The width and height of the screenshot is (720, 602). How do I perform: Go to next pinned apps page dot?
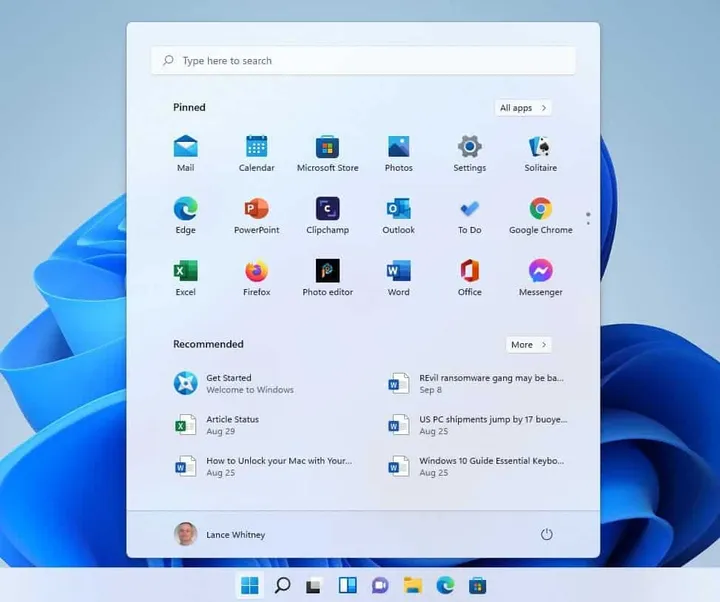(588, 223)
